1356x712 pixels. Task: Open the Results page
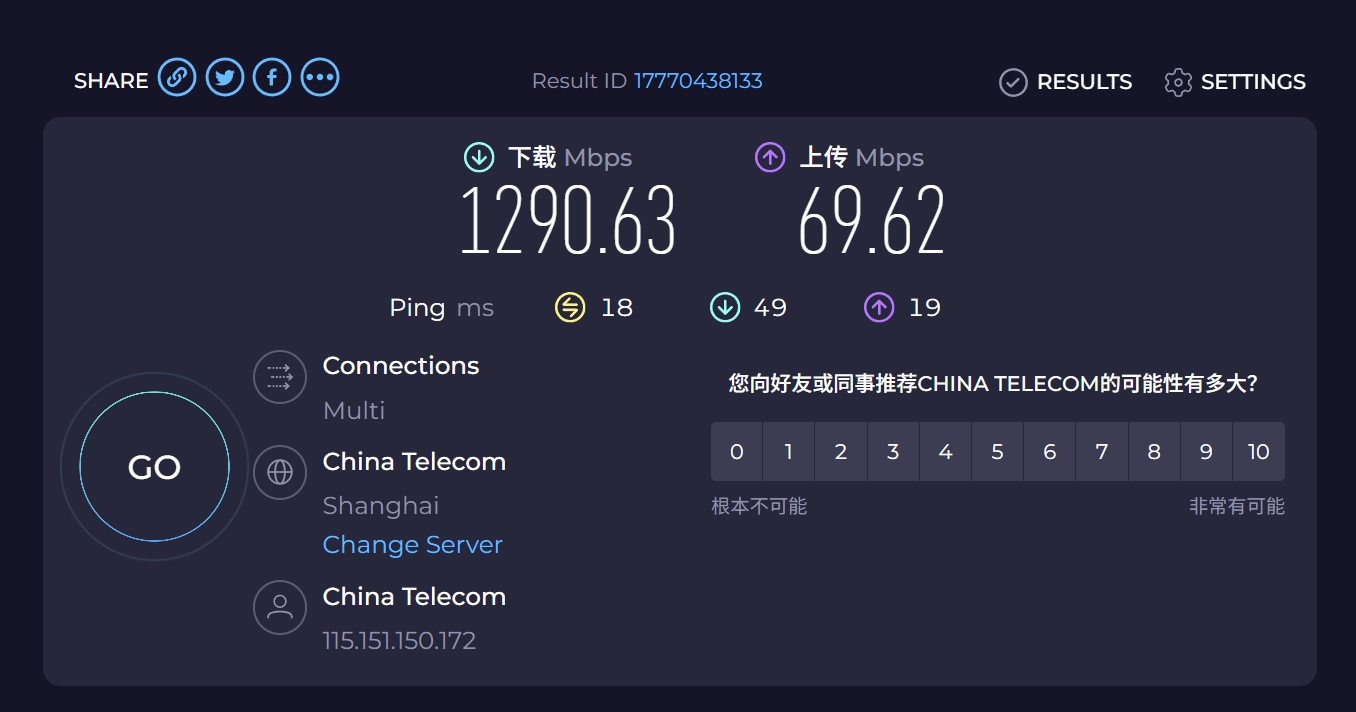click(x=1066, y=82)
